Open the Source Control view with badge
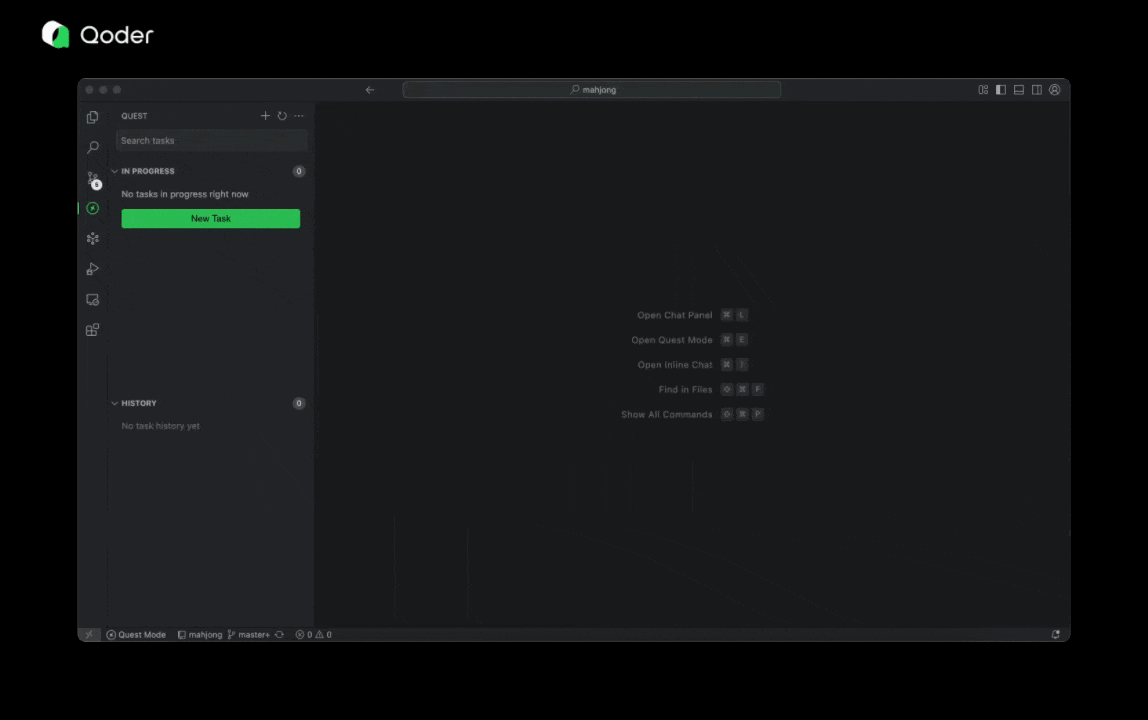 click(x=93, y=179)
